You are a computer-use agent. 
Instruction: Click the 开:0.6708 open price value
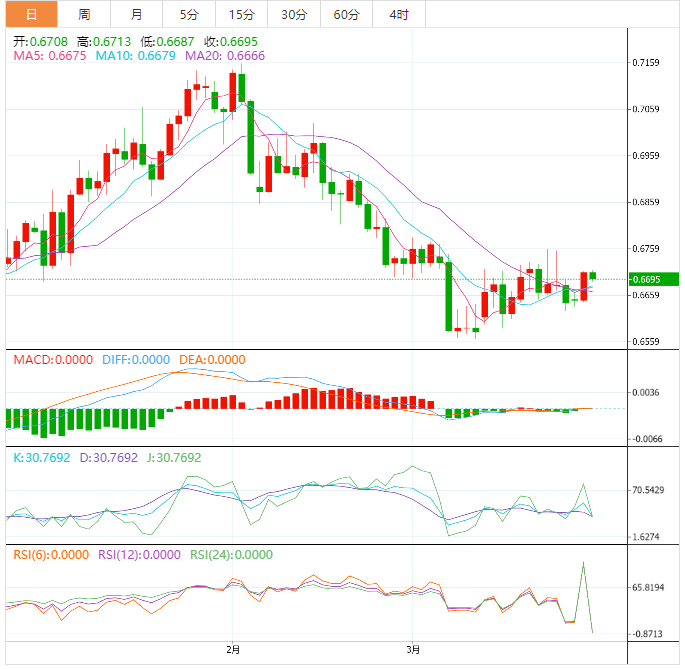[x=40, y=42]
